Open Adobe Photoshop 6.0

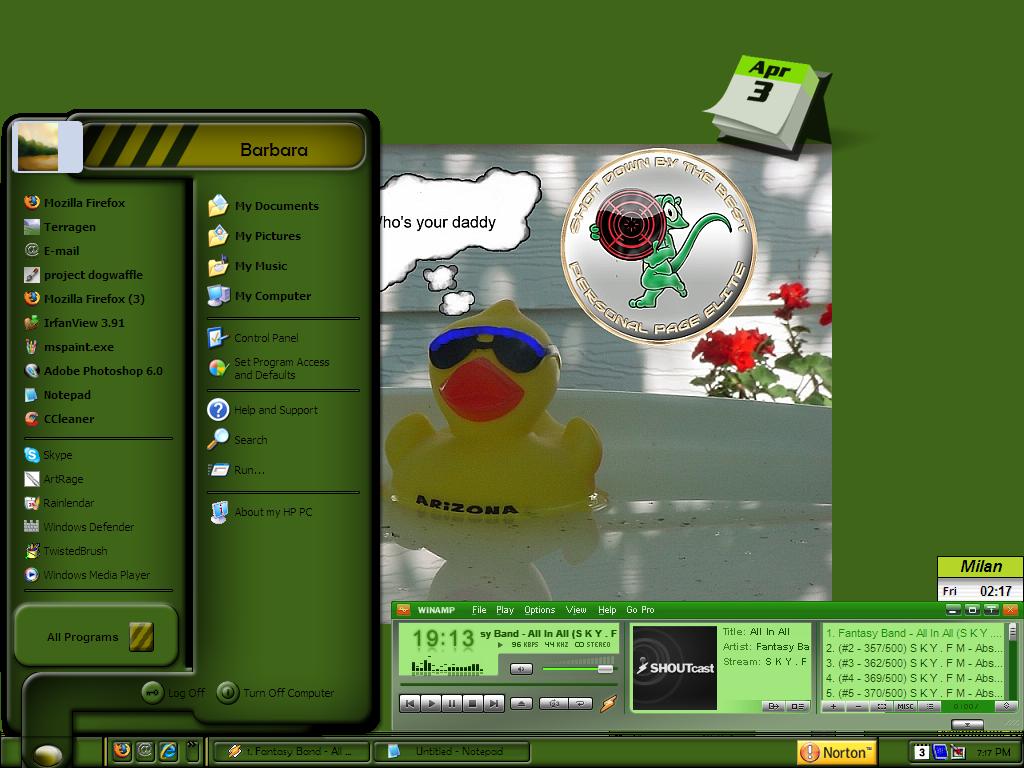coord(103,371)
